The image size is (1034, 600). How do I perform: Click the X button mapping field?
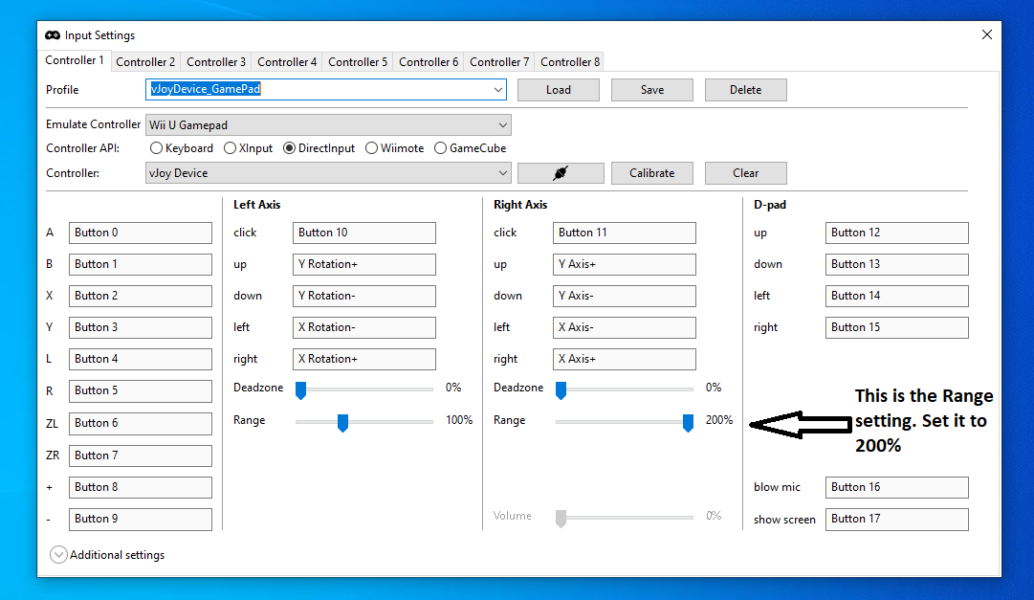(140, 296)
